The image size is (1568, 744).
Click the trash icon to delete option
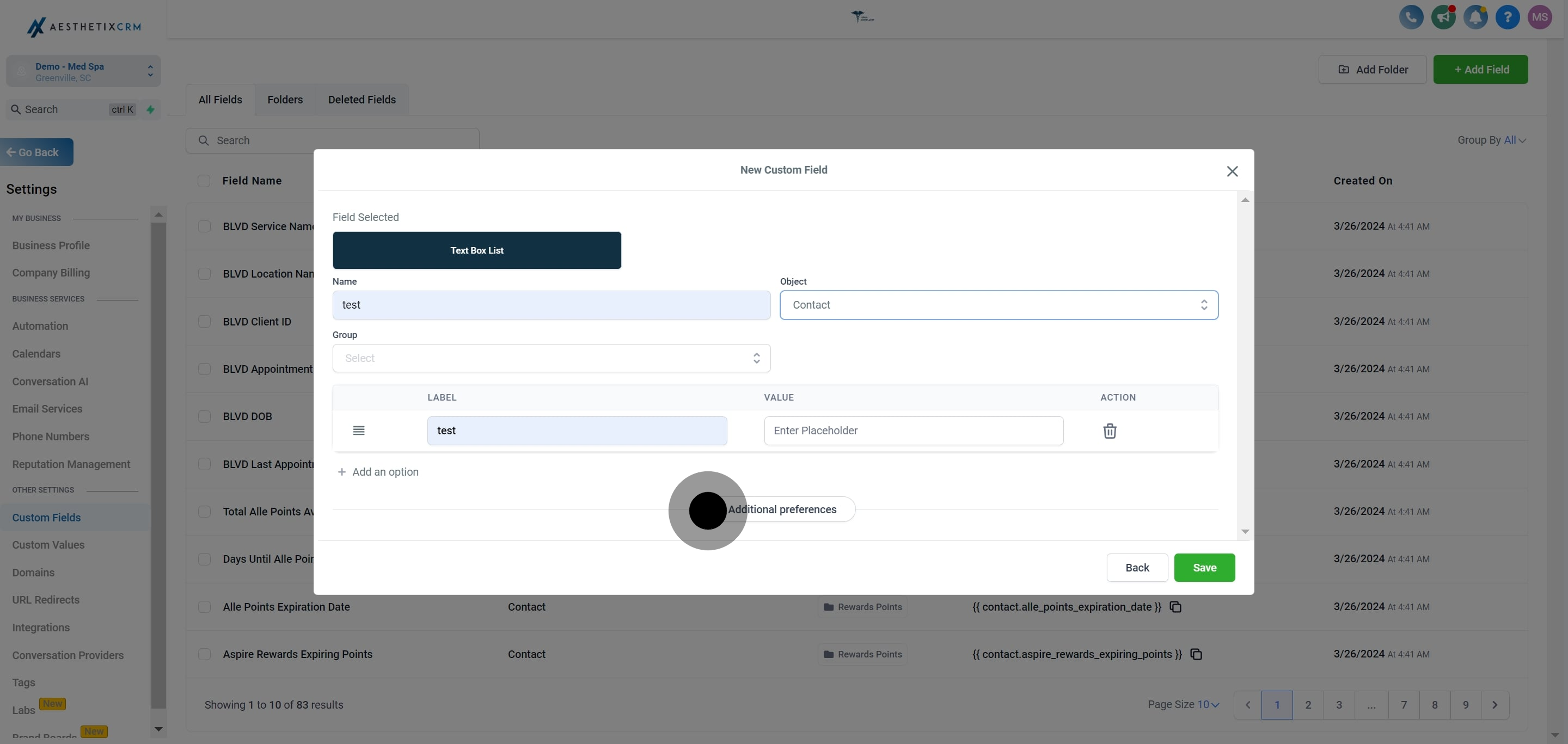[1109, 431]
